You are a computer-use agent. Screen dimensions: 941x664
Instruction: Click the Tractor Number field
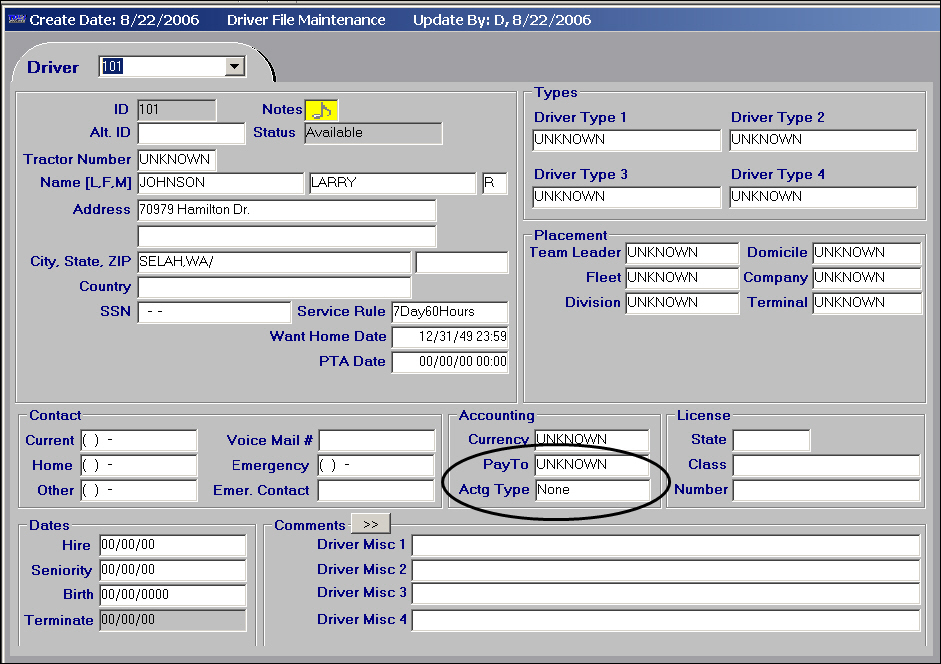coord(176,160)
